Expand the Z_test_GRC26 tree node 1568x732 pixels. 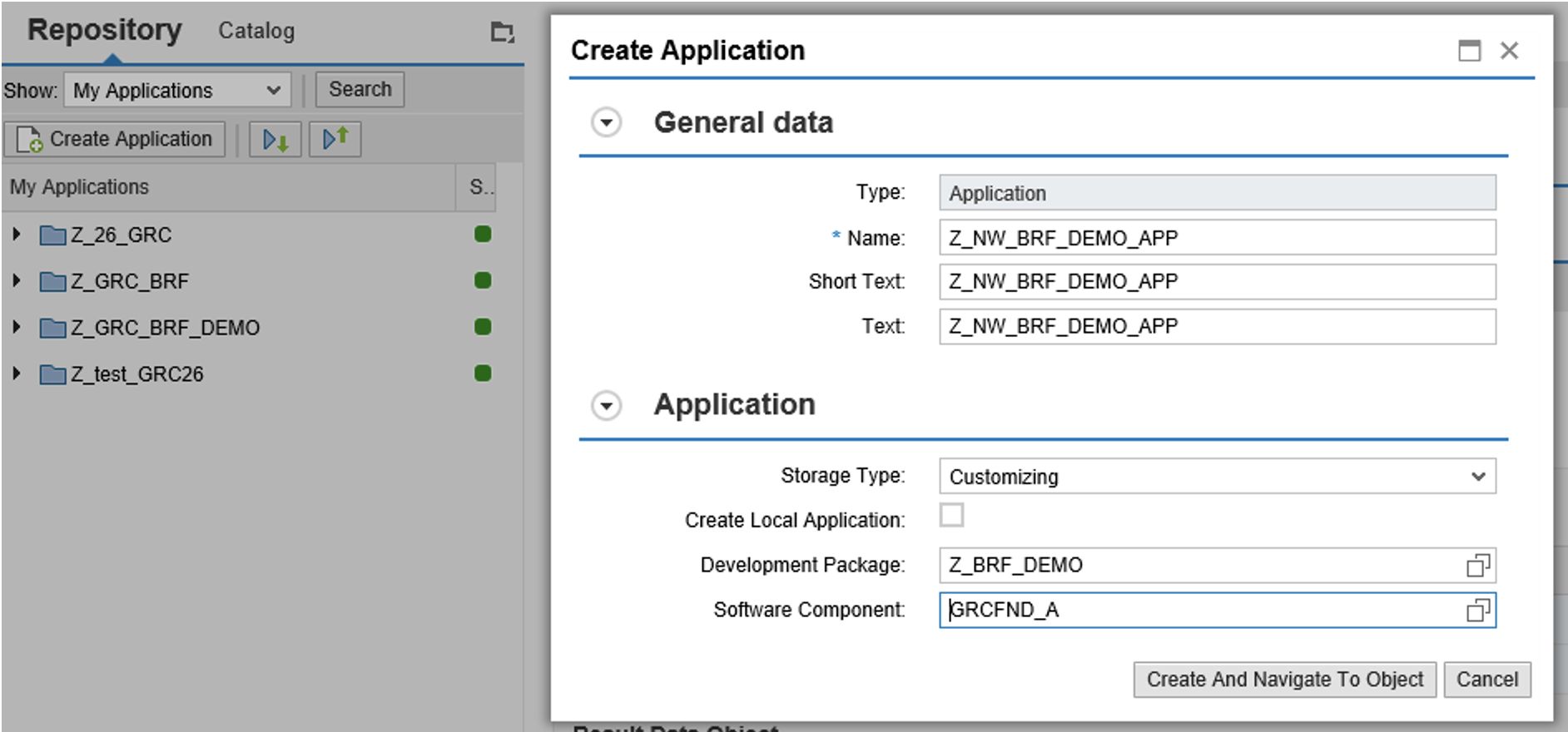tap(16, 374)
